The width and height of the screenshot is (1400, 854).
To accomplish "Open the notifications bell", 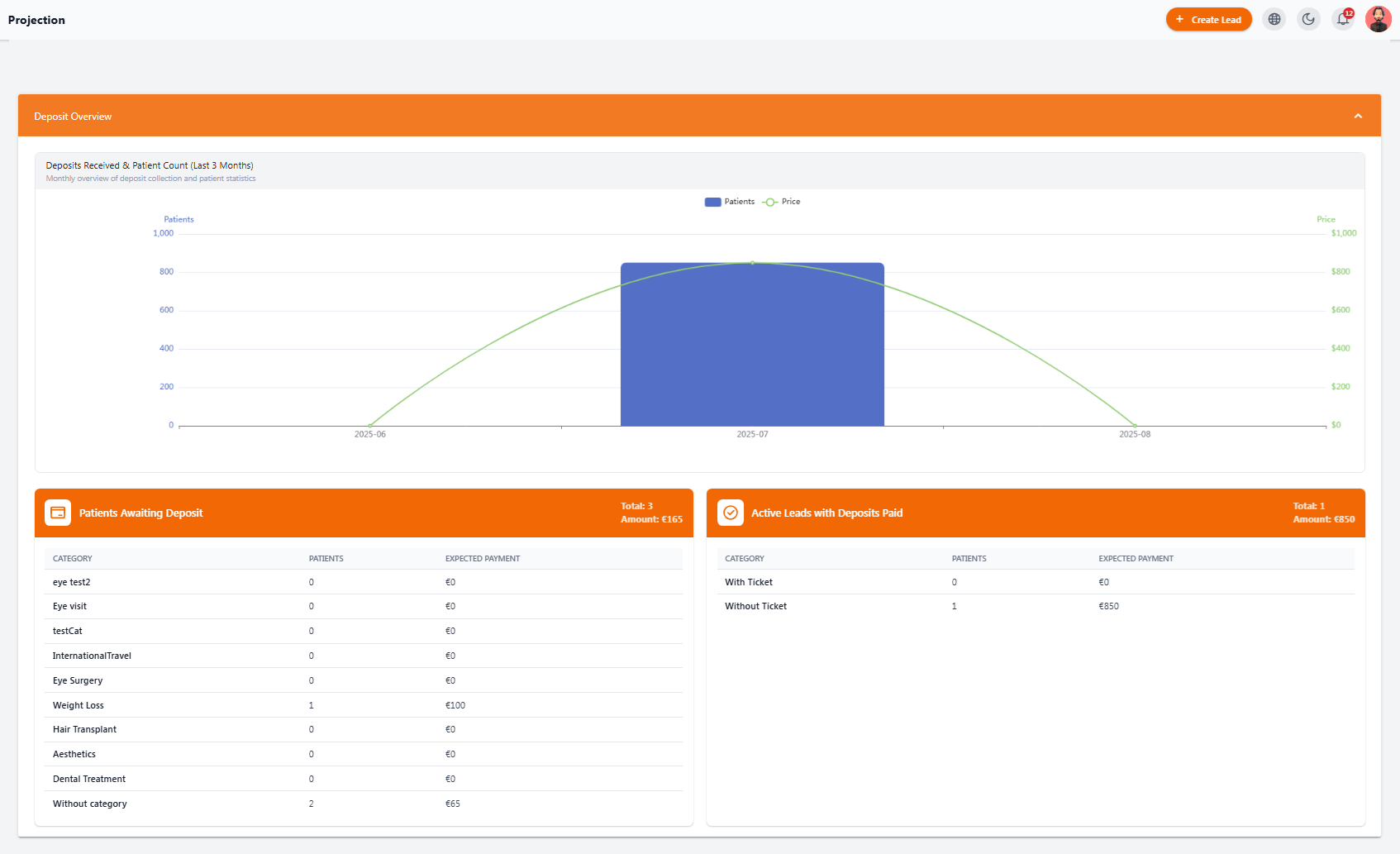I will [1343, 19].
